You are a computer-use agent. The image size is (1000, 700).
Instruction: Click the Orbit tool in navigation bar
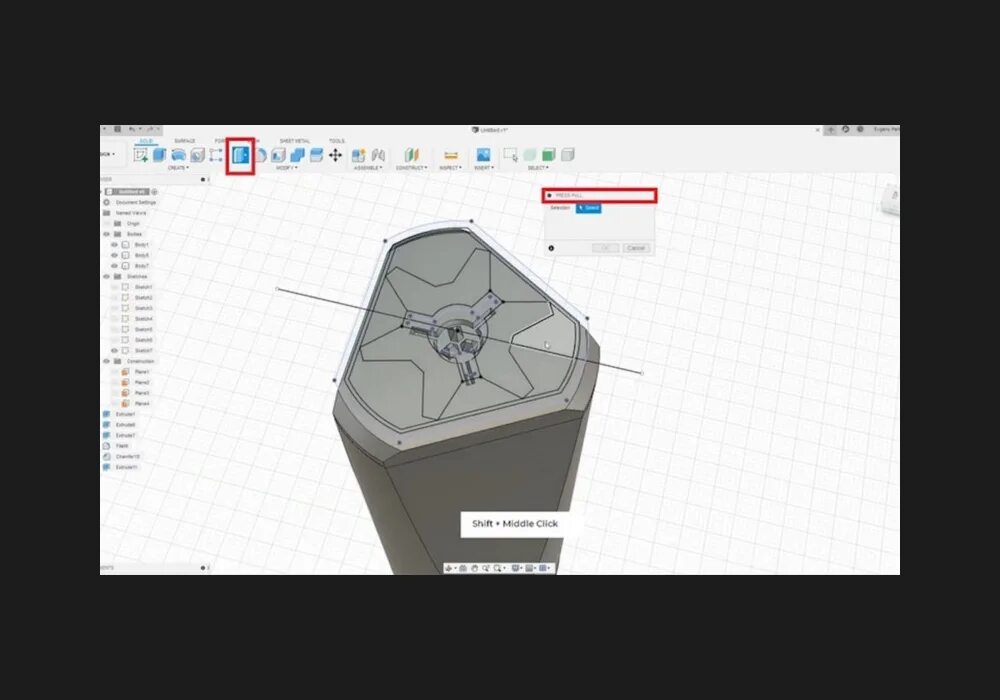point(449,568)
